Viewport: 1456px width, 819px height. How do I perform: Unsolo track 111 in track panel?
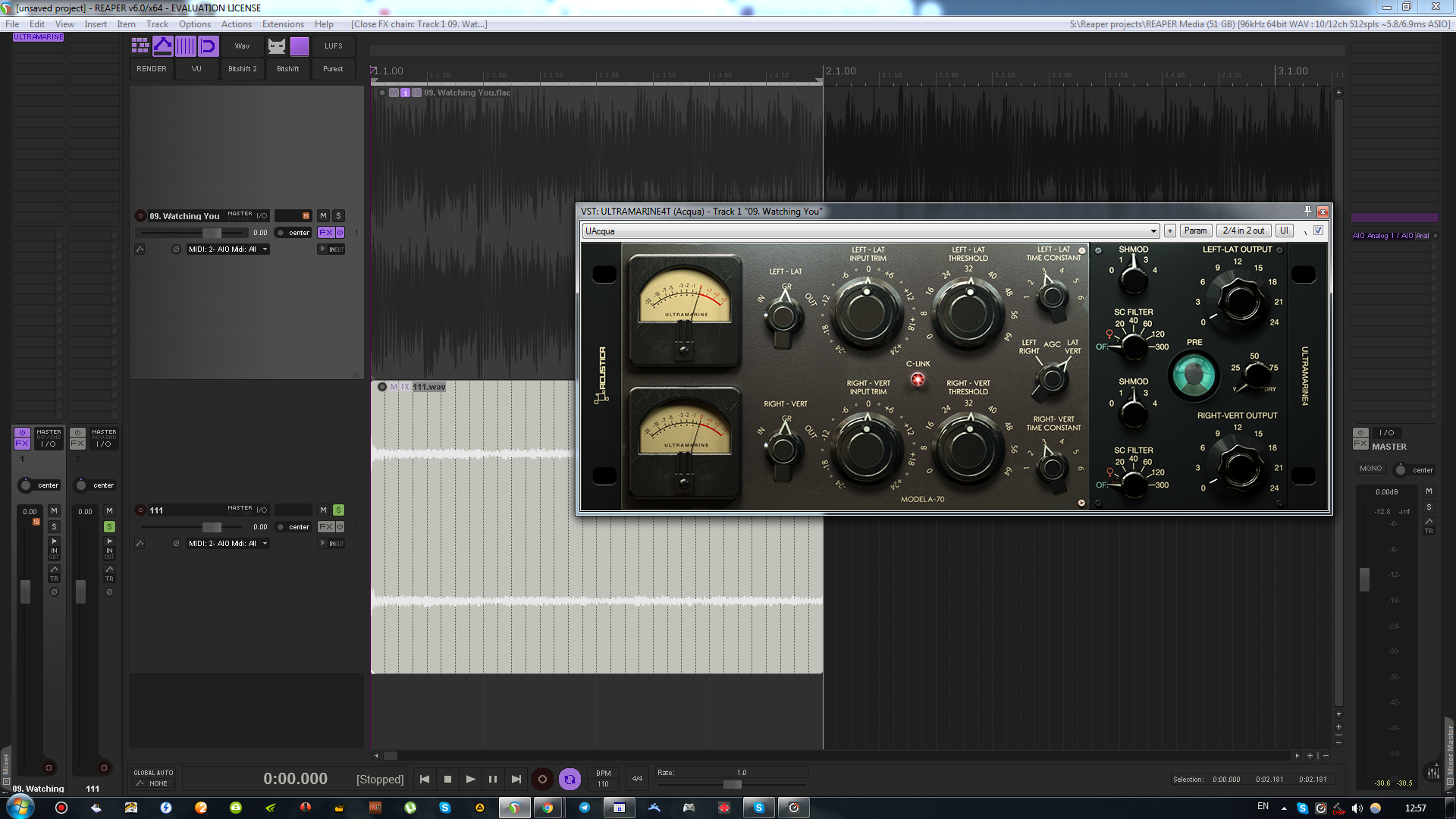[x=339, y=510]
